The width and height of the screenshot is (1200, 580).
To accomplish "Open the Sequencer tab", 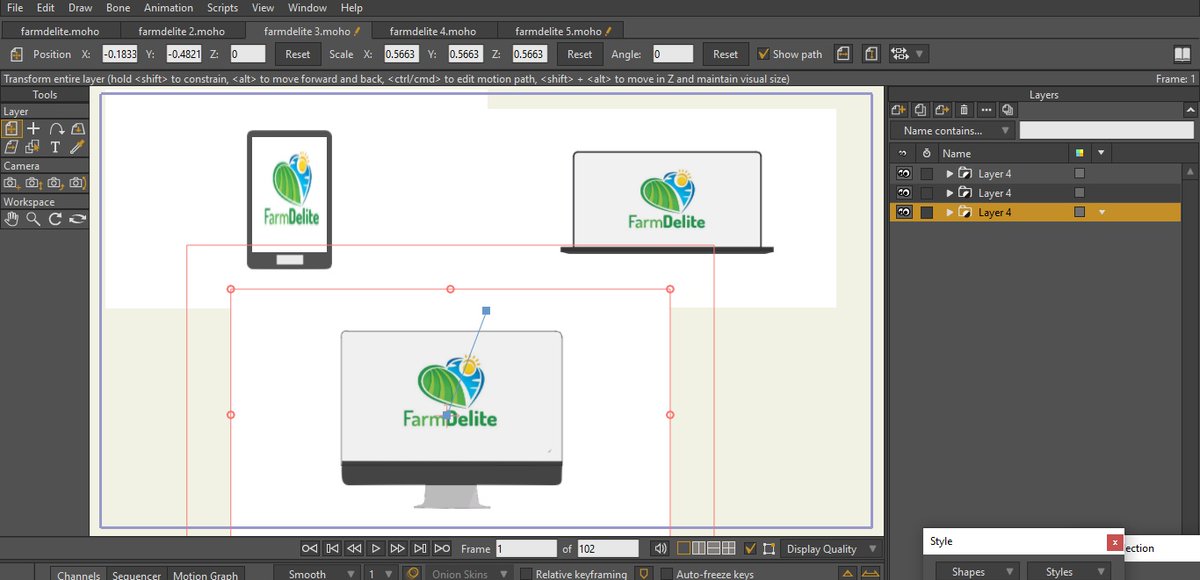I will coord(136,575).
